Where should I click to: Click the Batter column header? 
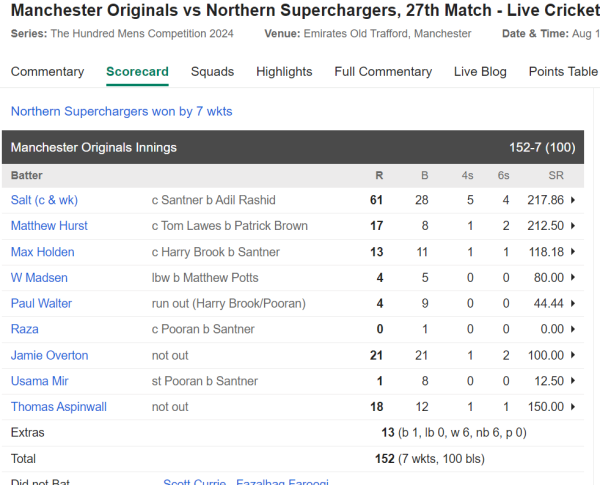tap(26, 175)
